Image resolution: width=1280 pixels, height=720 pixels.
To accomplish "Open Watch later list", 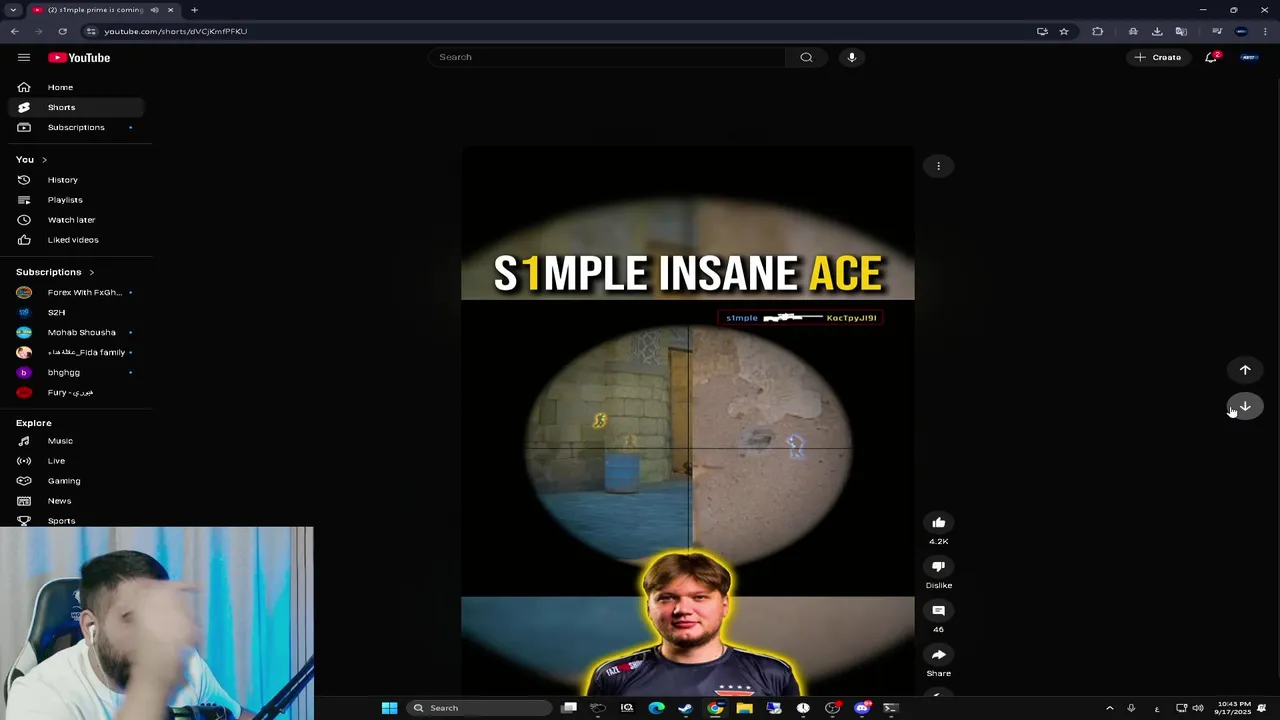I will click(76, 220).
